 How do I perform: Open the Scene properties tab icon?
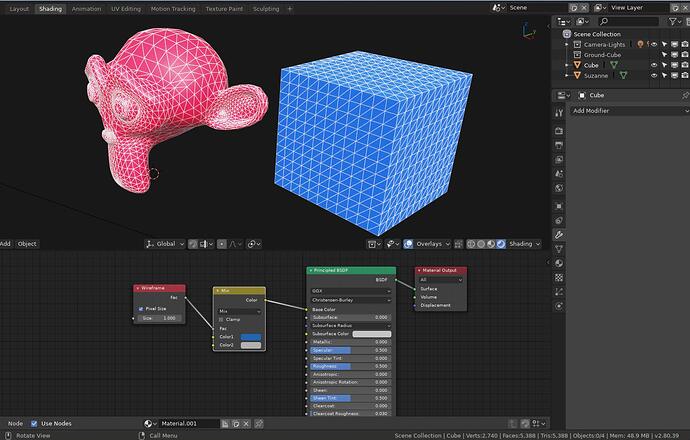pos(559,173)
